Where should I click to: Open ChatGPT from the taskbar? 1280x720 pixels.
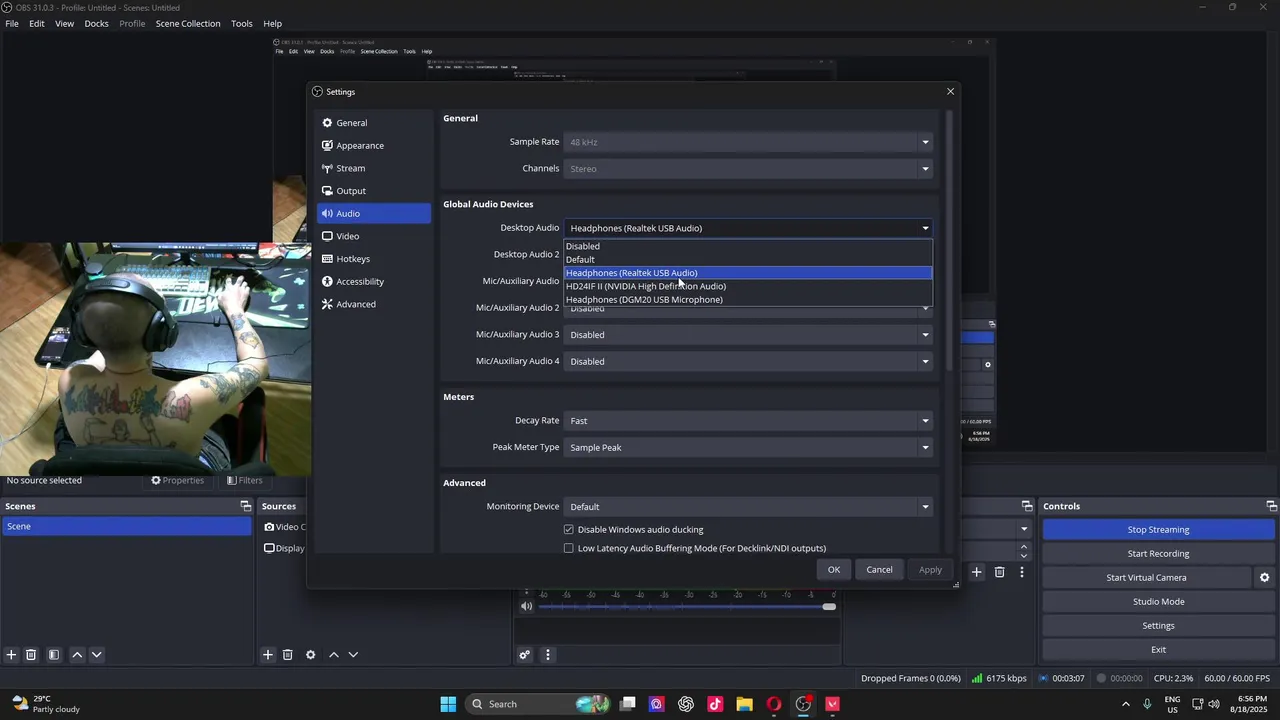click(685, 704)
